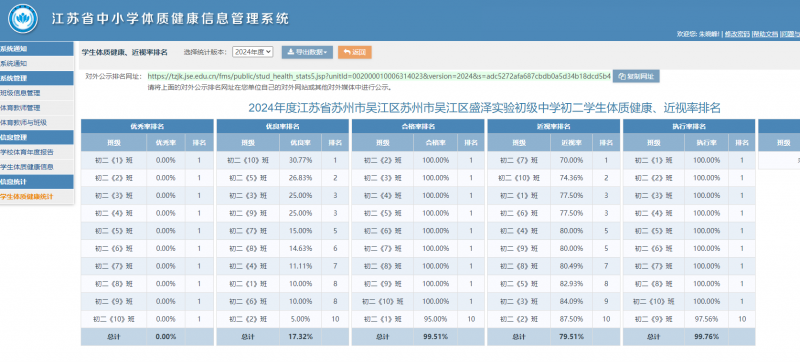Collapse the 信息统计 sidebar section header
The image size is (800, 362).
coord(37,182)
